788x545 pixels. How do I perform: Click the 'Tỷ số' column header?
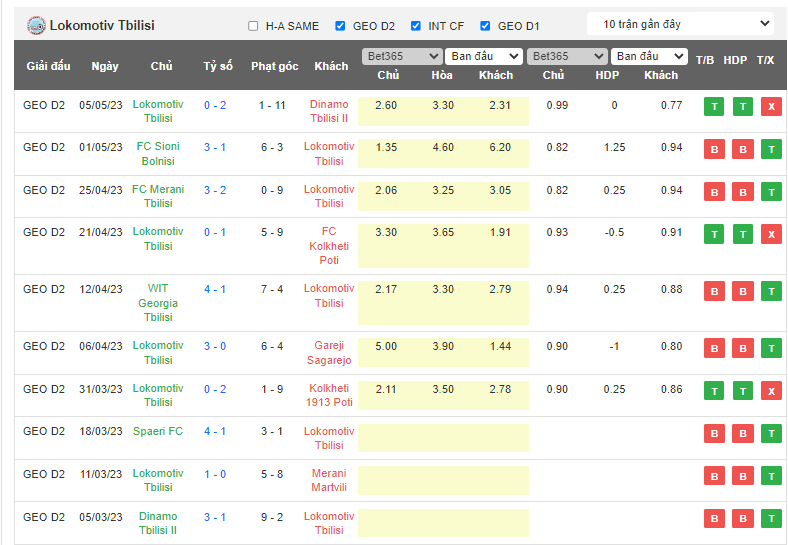pyautogui.click(x=217, y=66)
